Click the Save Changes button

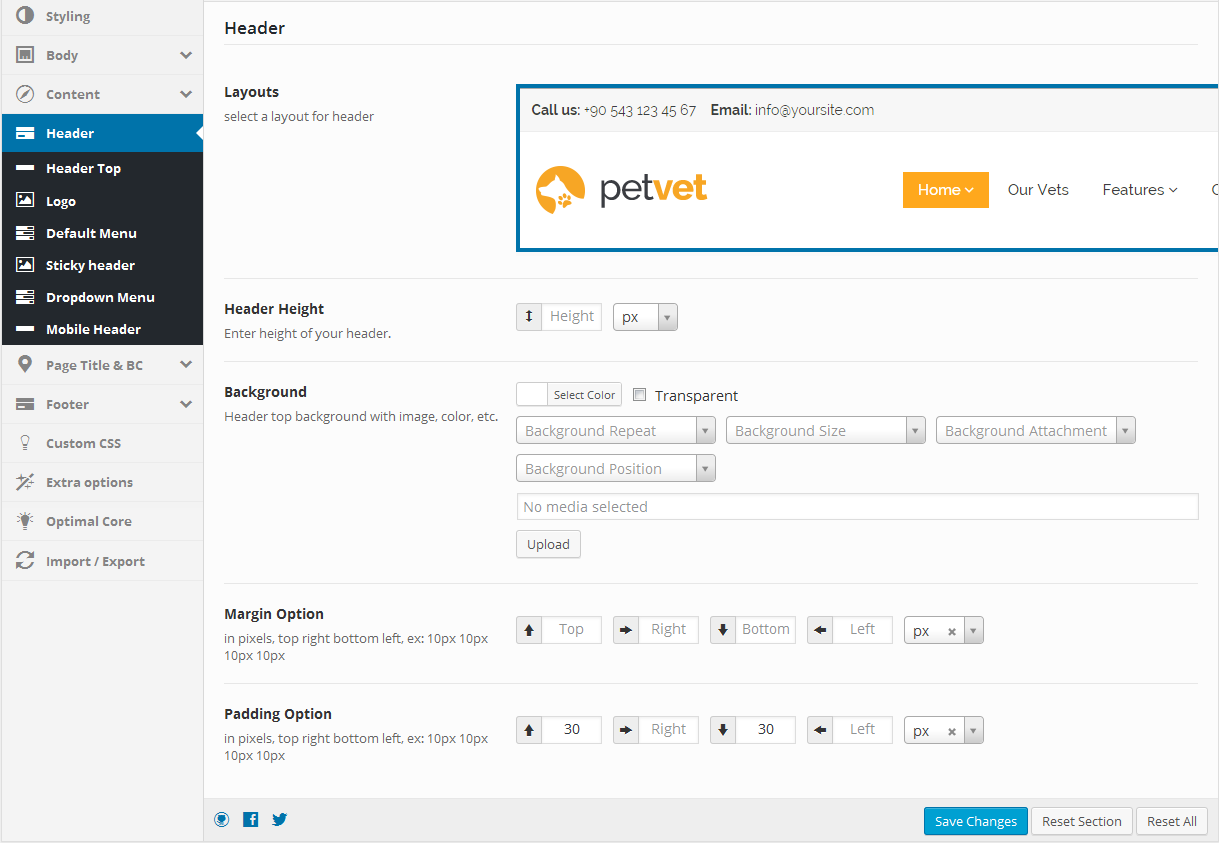[976, 821]
